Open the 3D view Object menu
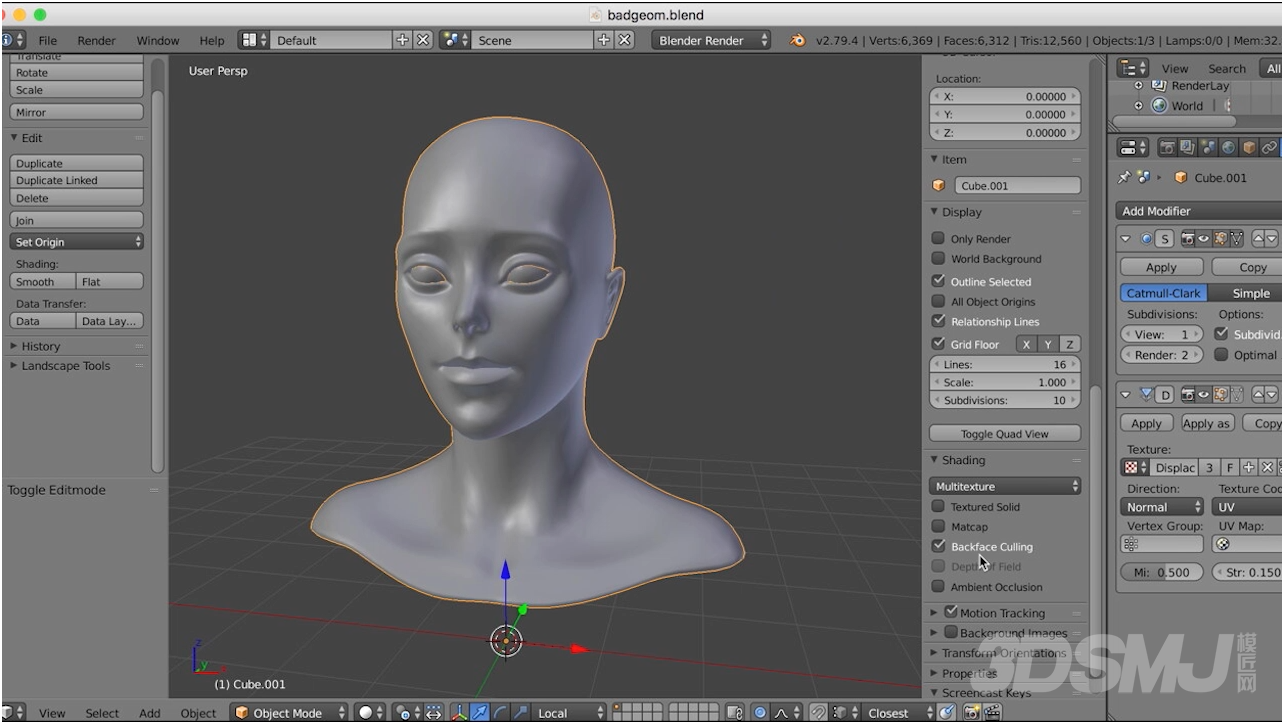Viewport: 1284px width, 724px height. 198,713
